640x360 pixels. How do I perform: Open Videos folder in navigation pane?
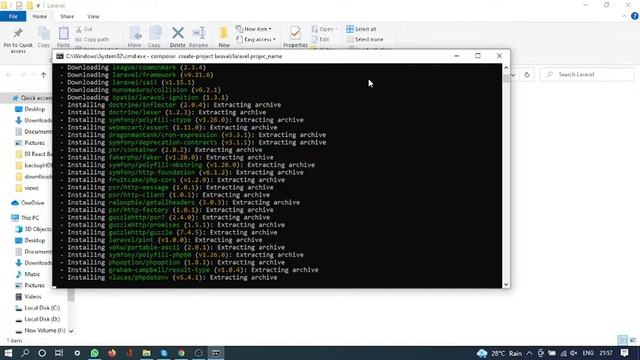pyautogui.click(x=28, y=297)
